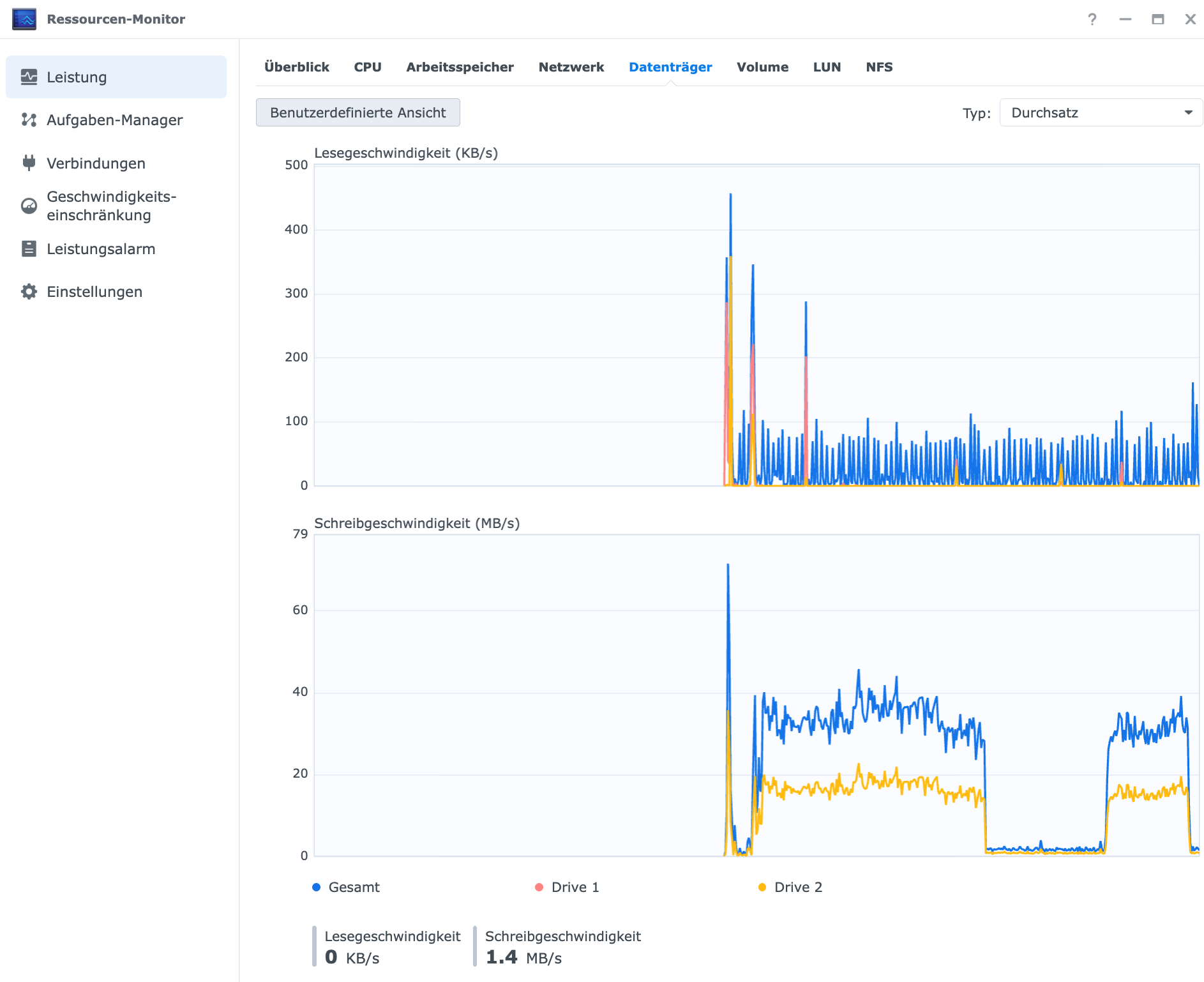The image size is (1204, 982).
Task: Click the Benutzerdefinierte Ansicht button
Action: coord(358,112)
